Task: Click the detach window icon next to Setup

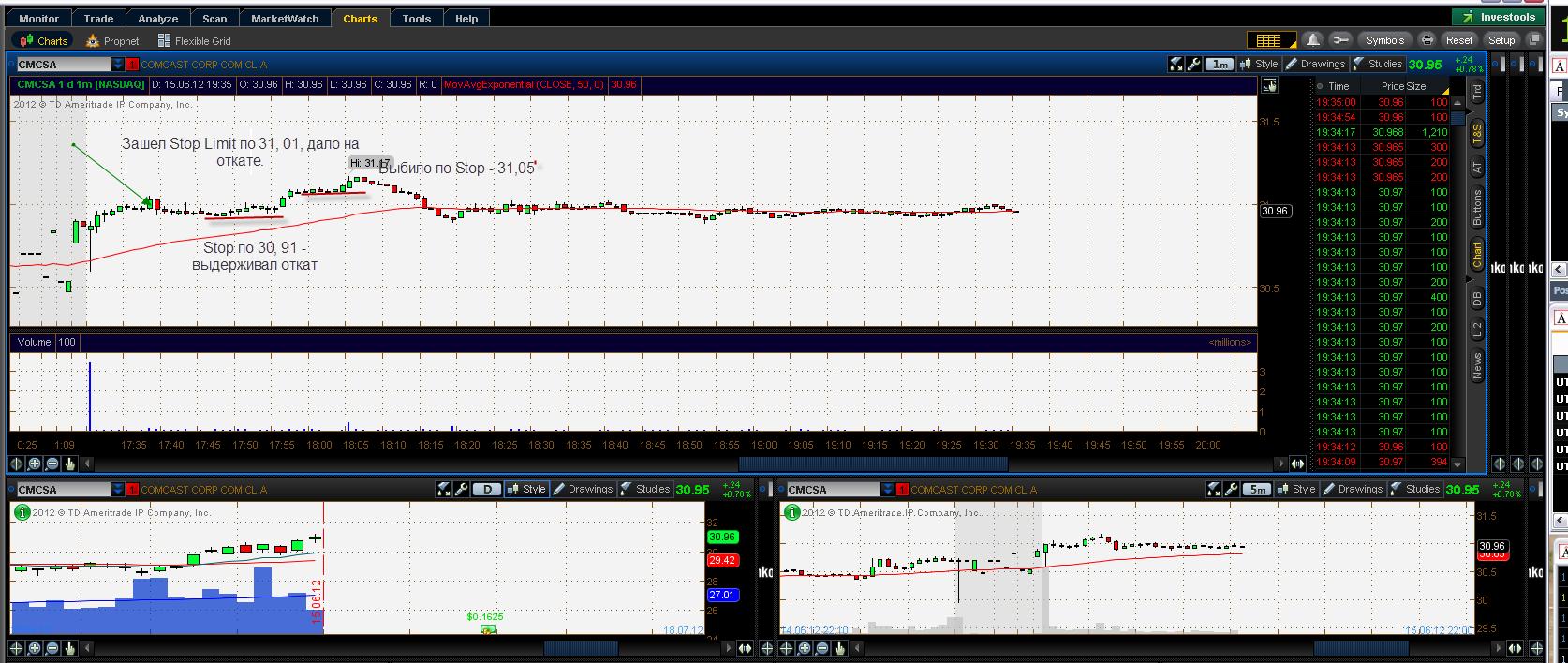Action: 1533,40
